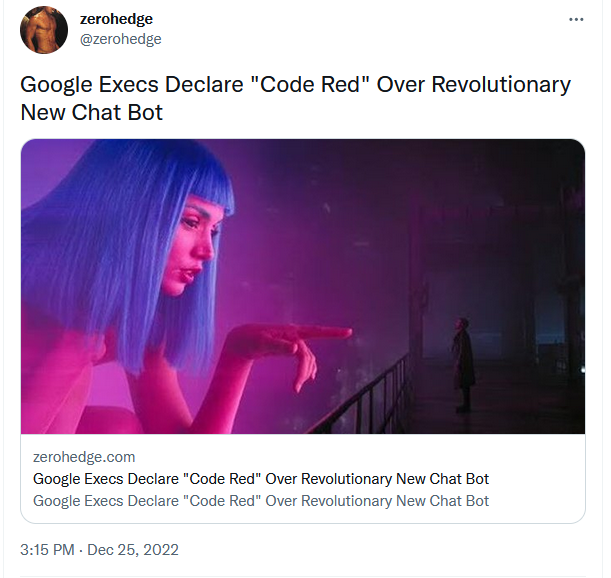This screenshot has width=611, height=578.
Task: Click the zerohedge profile avatar
Action: tap(44, 30)
